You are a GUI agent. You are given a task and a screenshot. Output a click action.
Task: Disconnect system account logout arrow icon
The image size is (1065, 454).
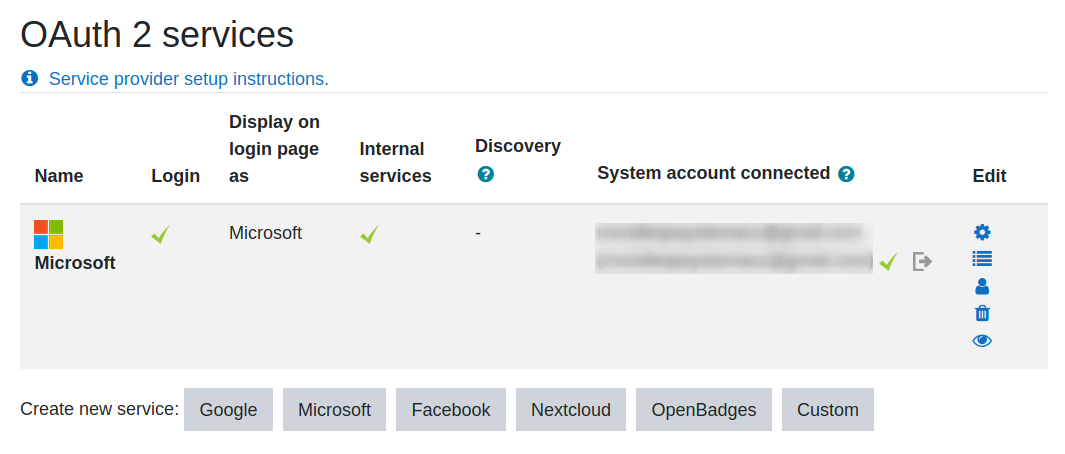(922, 261)
